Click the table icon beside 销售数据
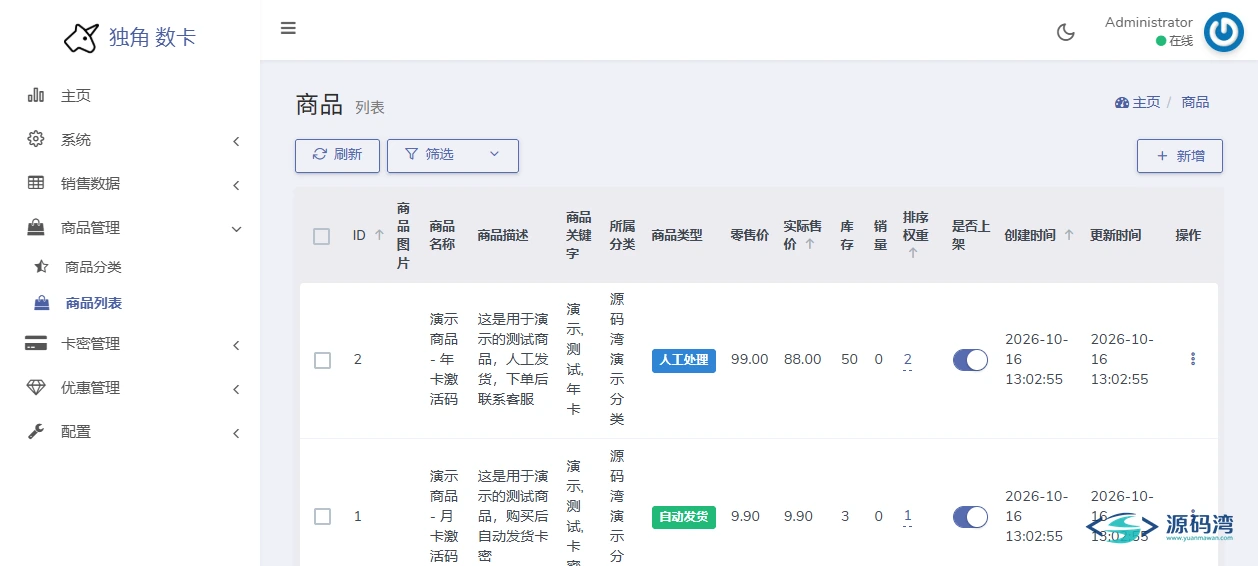The height and width of the screenshot is (566, 1258). click(x=36, y=183)
